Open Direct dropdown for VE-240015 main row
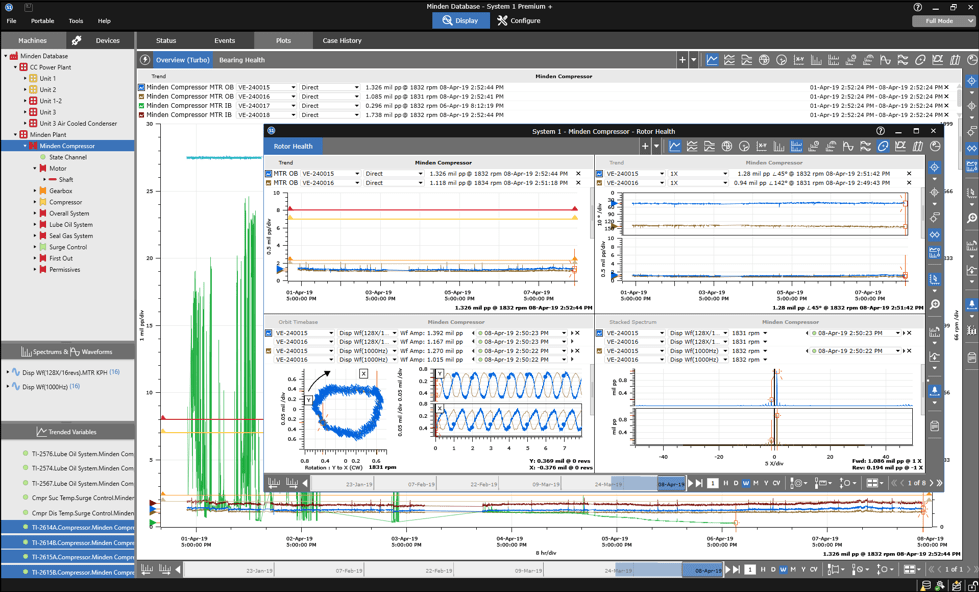 357,88
